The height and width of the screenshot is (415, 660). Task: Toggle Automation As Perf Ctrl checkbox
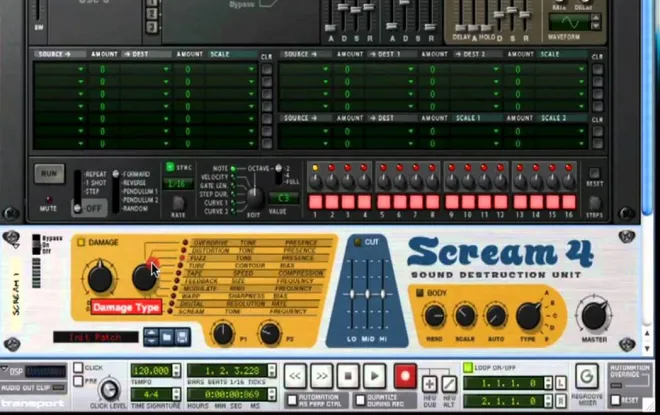(x=292, y=400)
